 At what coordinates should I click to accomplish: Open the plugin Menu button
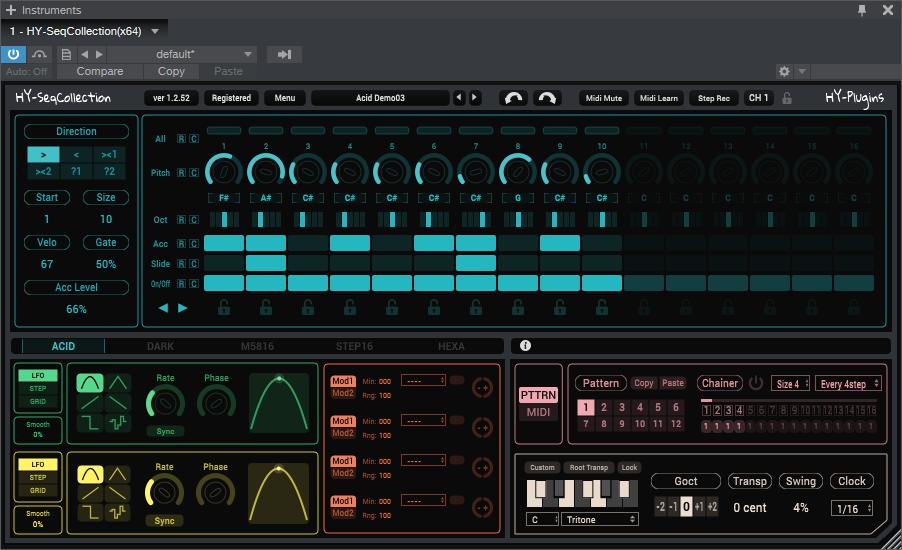(x=285, y=98)
